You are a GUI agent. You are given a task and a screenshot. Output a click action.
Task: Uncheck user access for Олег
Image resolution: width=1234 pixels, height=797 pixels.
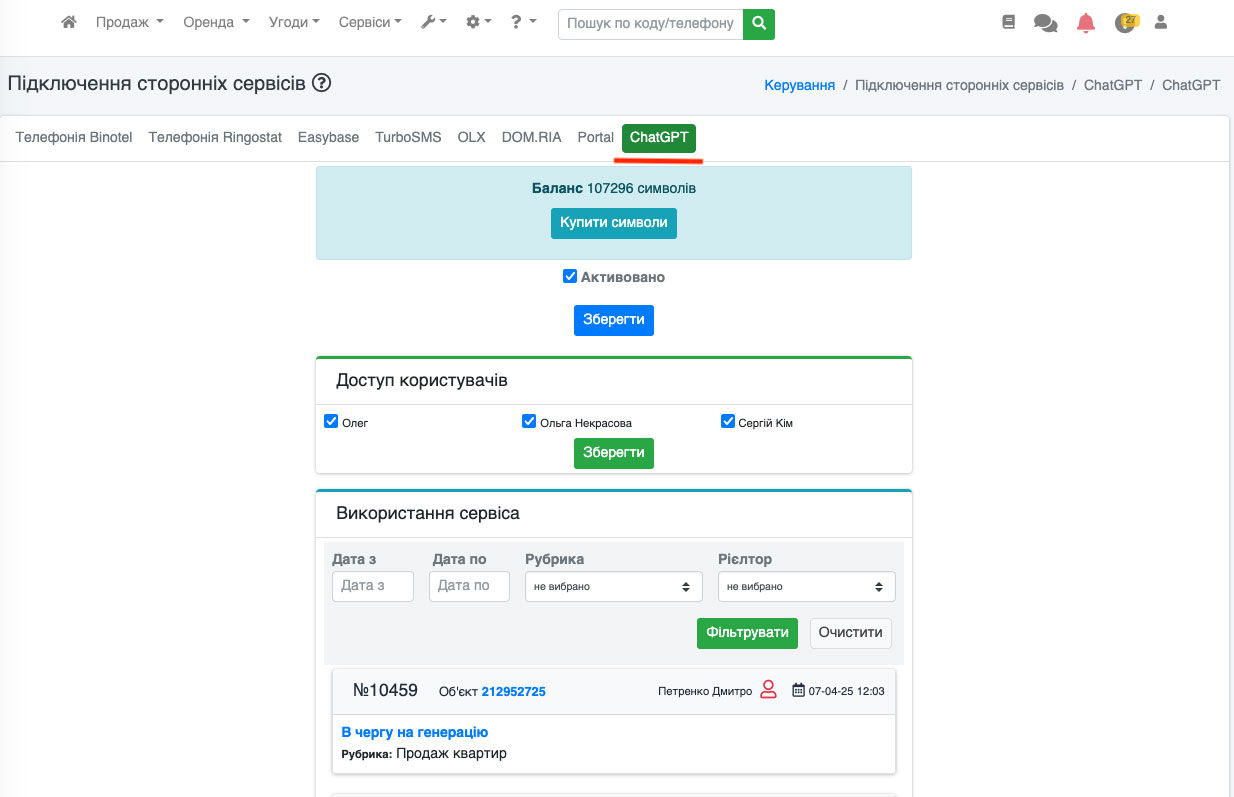[331, 422]
